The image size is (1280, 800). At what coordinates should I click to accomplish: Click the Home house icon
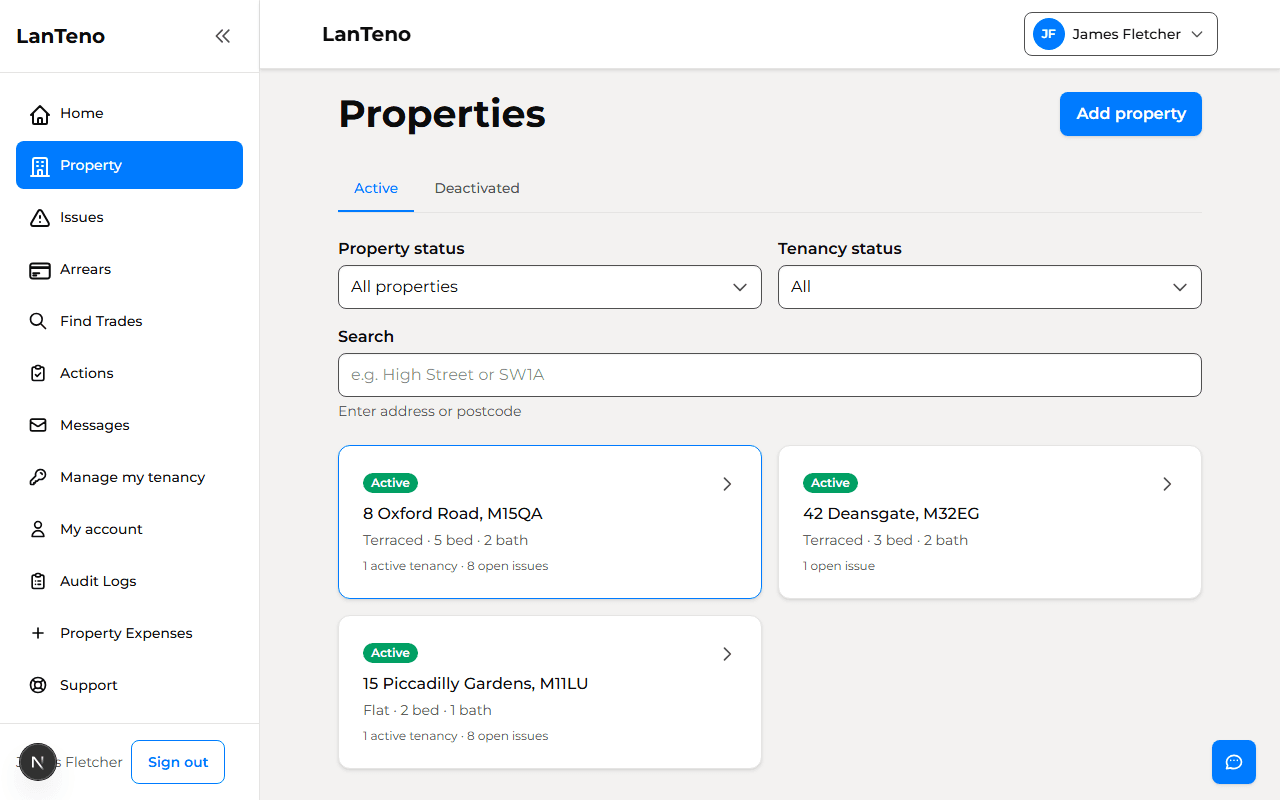[39, 114]
